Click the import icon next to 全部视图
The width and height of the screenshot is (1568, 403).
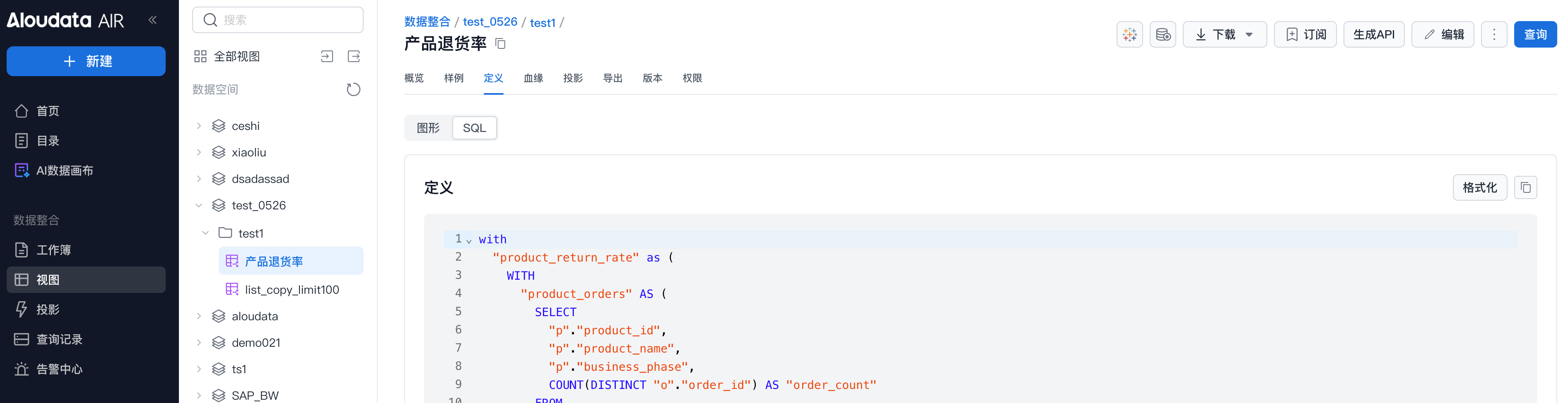tap(327, 57)
